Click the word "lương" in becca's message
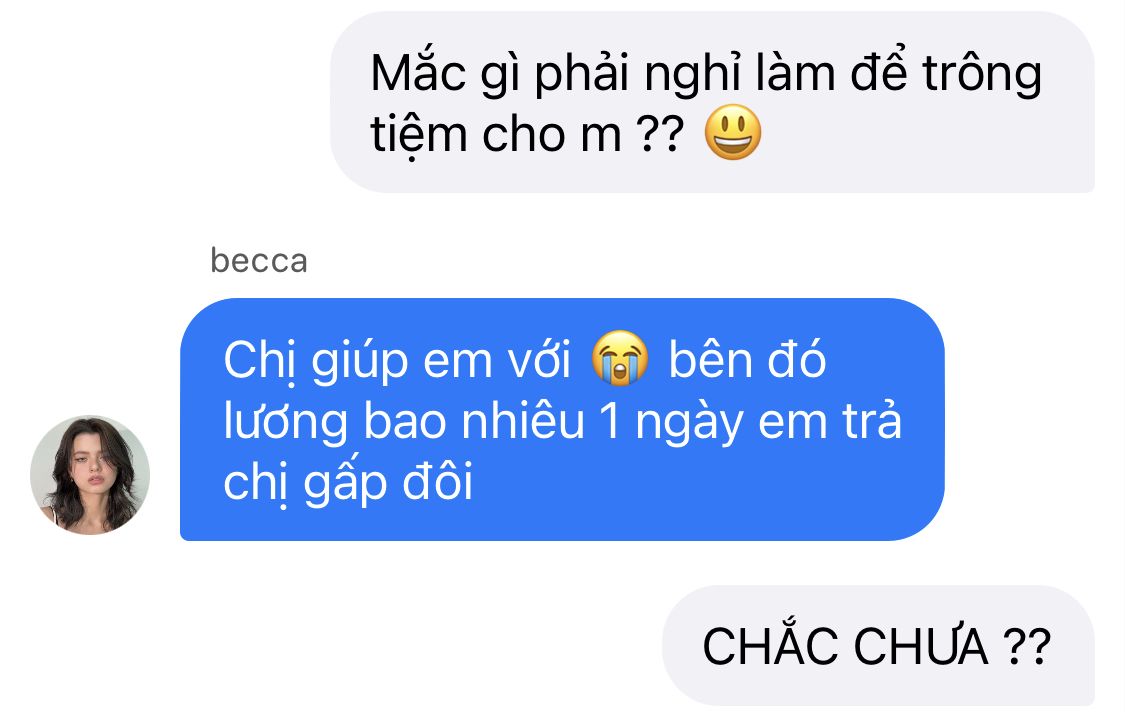This screenshot has height=712, width=1125. 286,423
